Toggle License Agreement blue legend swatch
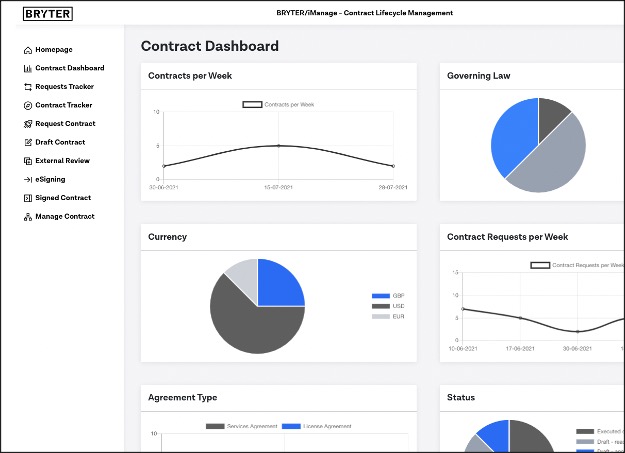This screenshot has height=453, width=625. click(291, 426)
